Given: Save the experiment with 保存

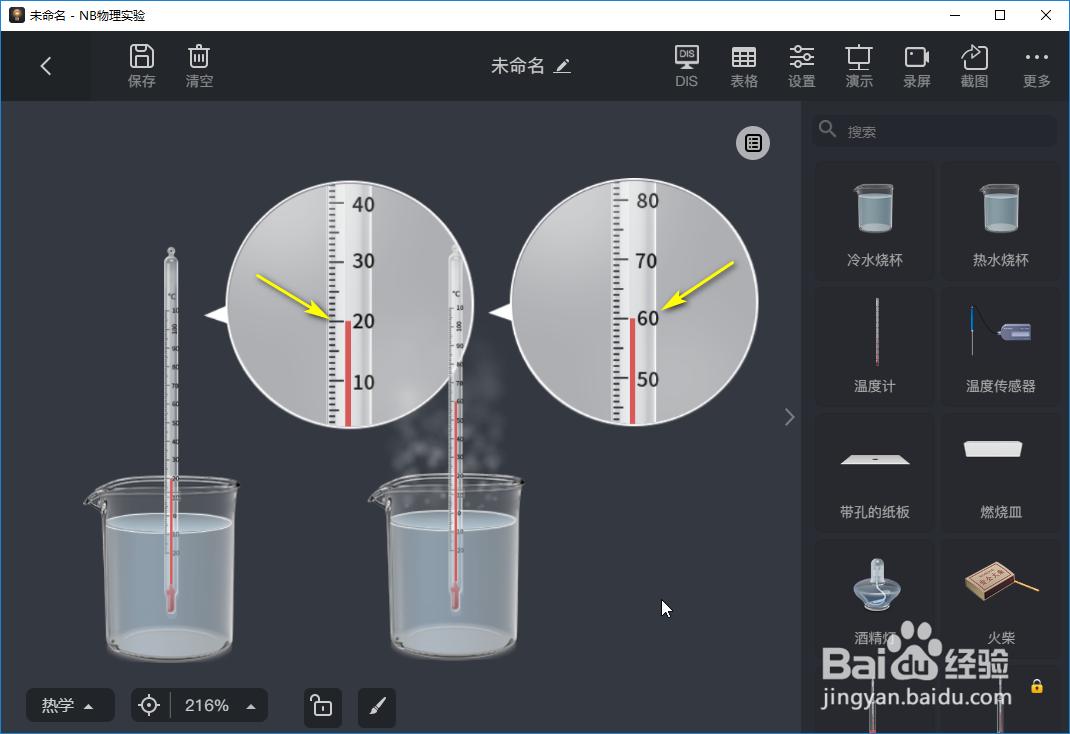Looking at the screenshot, I should tap(142, 66).
